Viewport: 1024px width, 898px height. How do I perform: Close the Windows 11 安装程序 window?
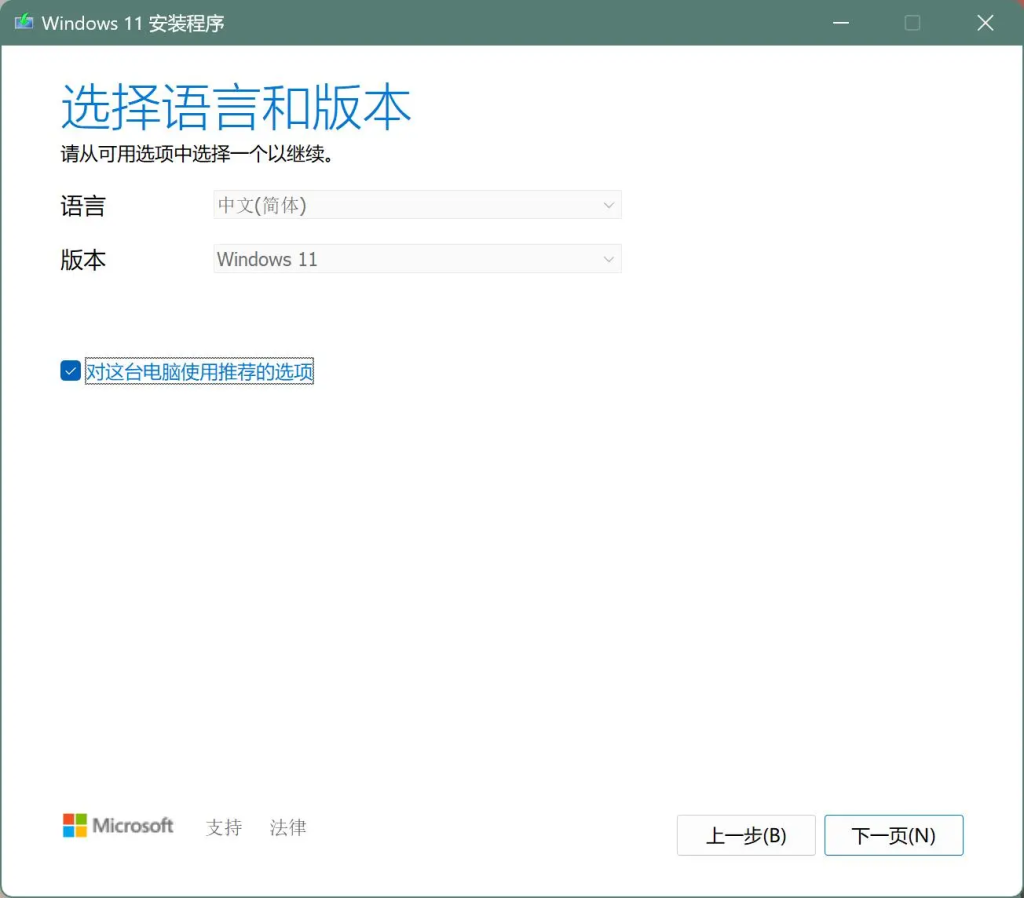click(x=985, y=23)
